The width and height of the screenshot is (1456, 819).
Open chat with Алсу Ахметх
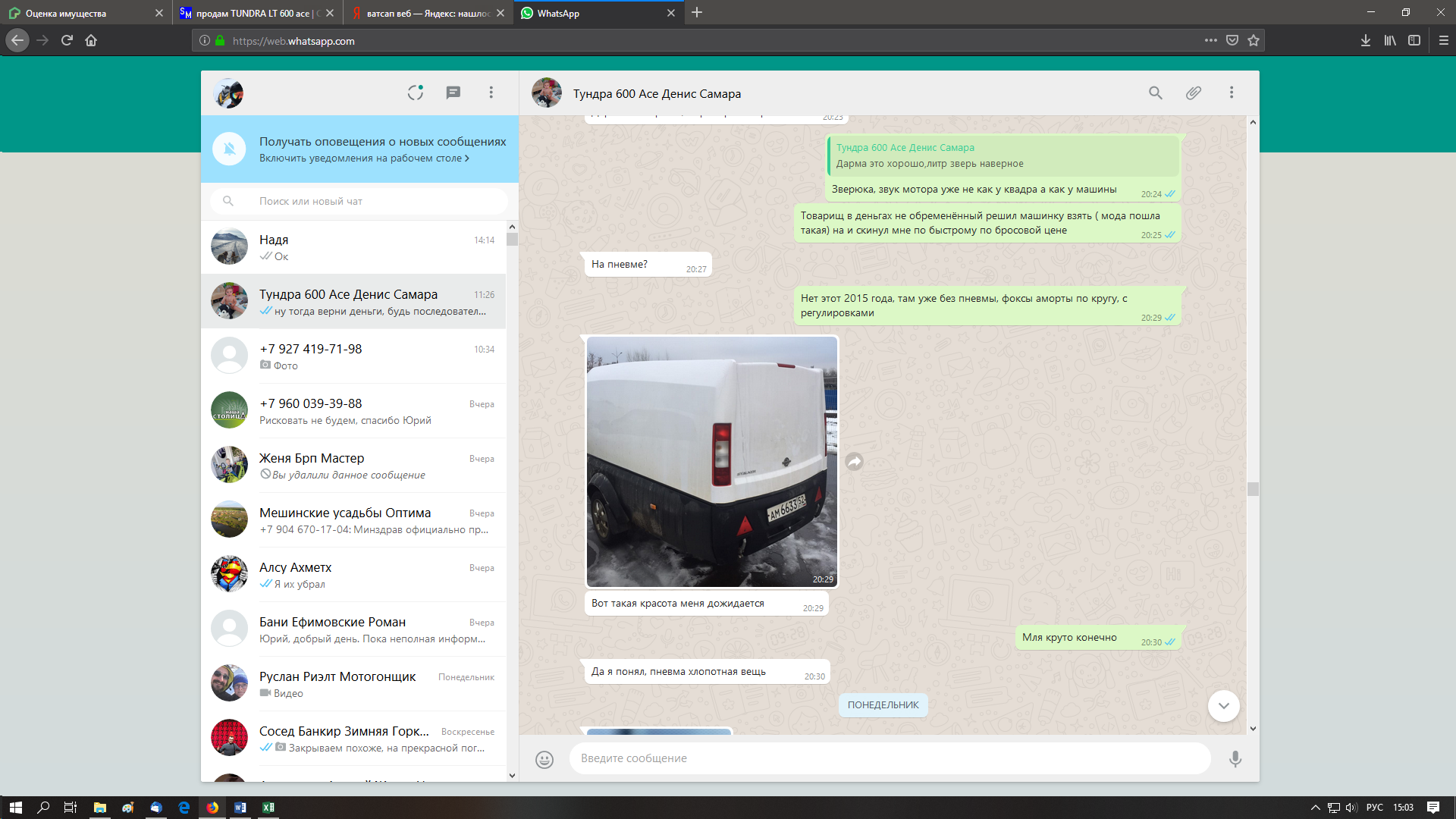353,575
